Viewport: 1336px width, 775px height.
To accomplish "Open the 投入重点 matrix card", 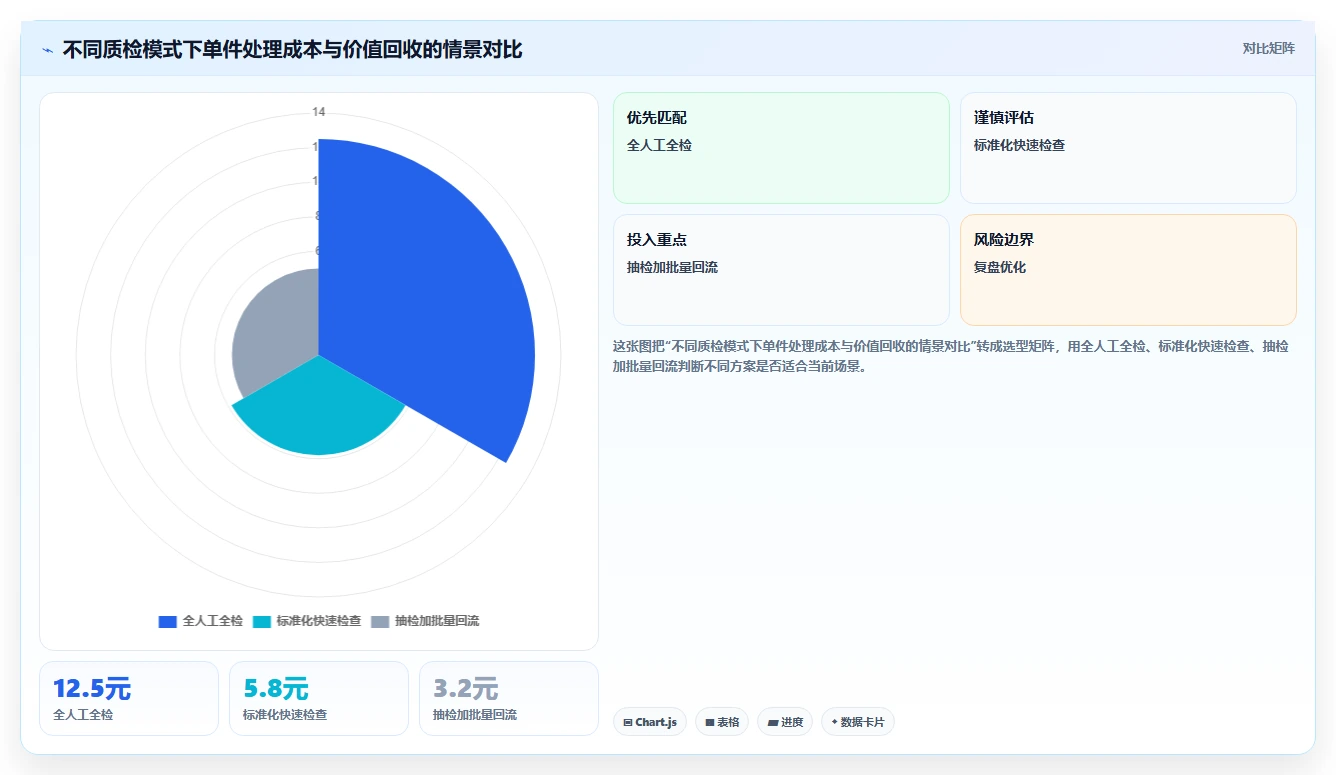I will tap(781, 270).
